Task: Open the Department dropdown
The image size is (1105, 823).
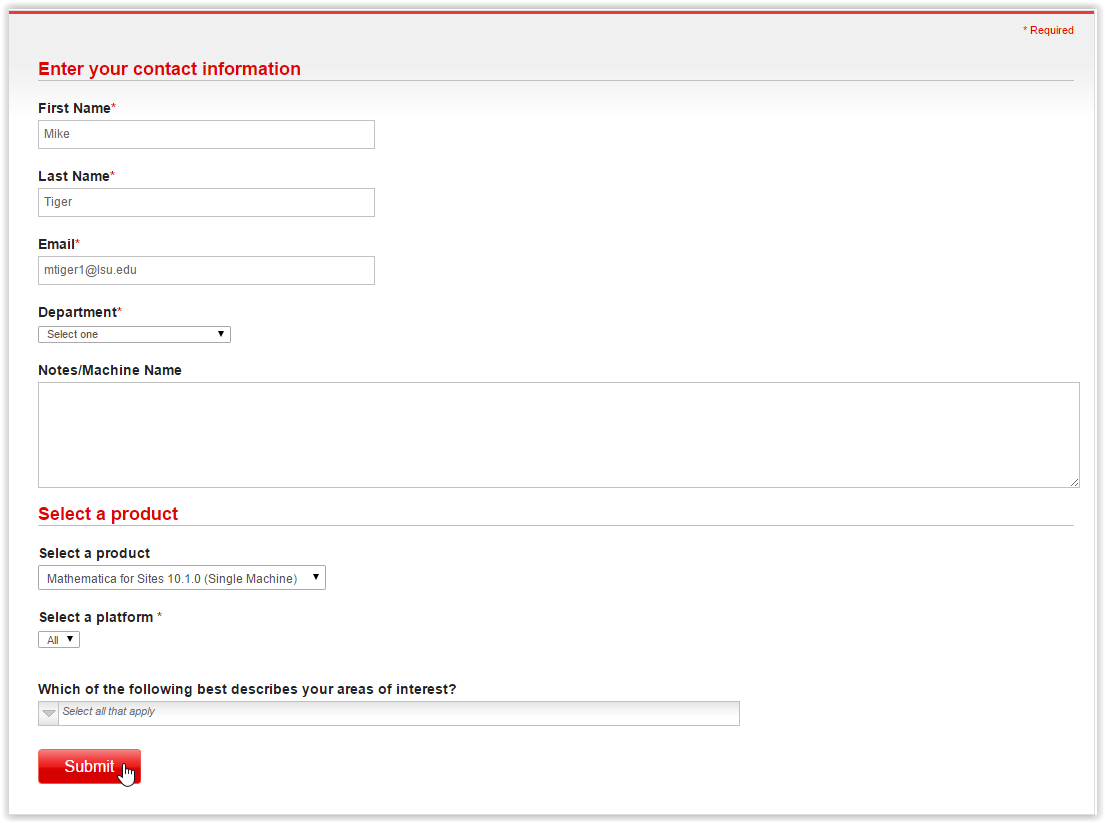Action: (x=135, y=334)
